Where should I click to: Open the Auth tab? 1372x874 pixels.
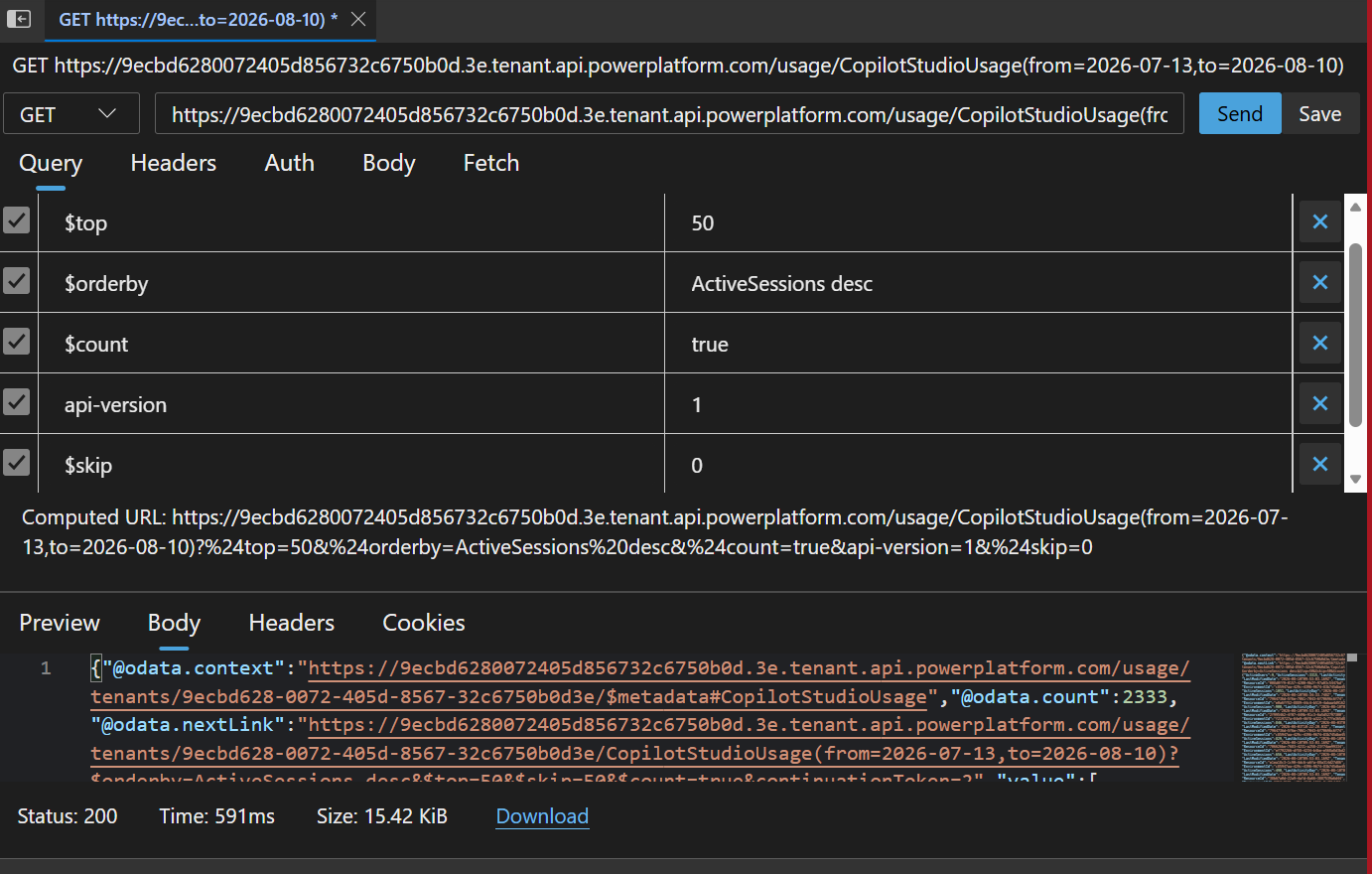(x=290, y=163)
